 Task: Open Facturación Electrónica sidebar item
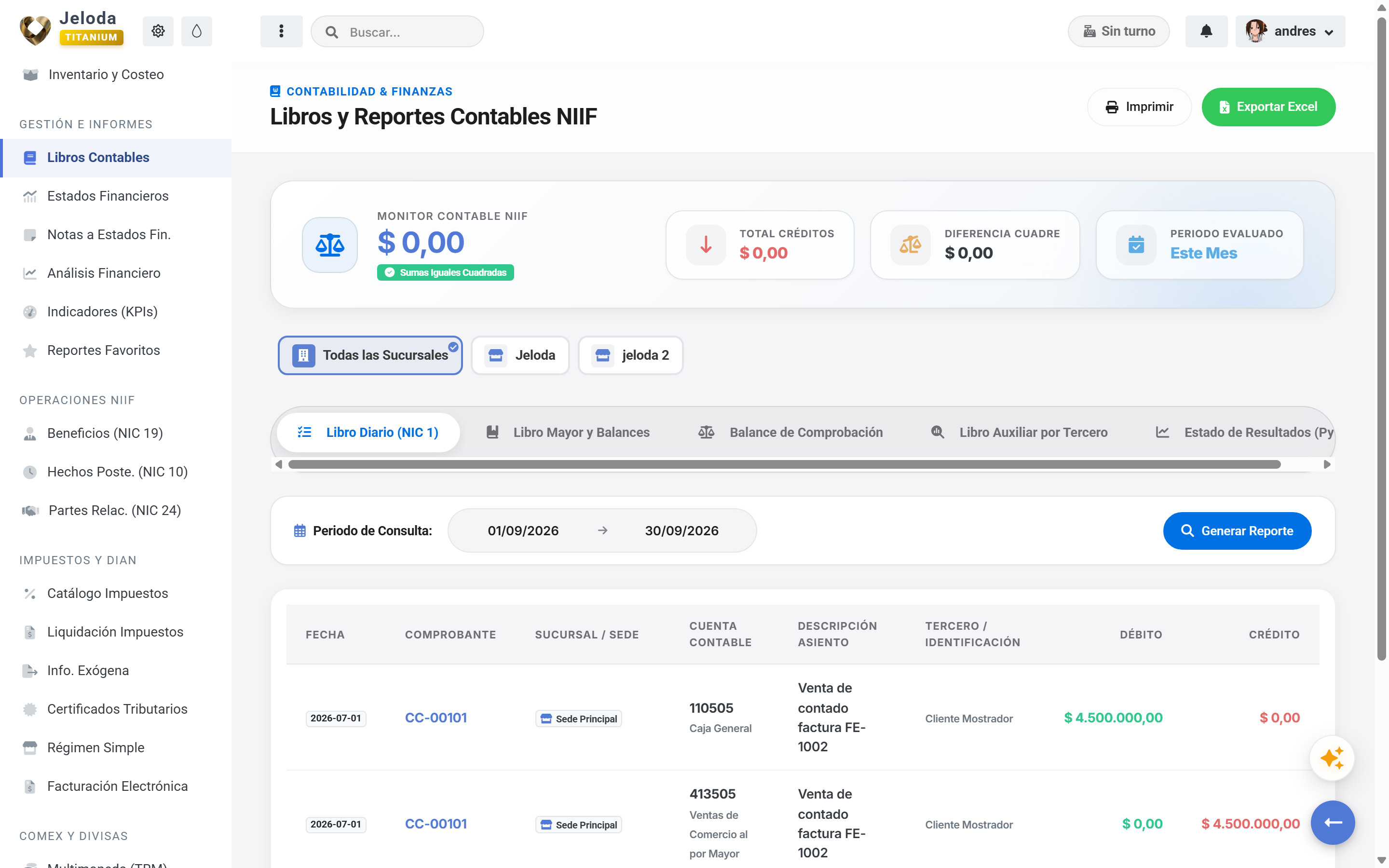(x=116, y=786)
